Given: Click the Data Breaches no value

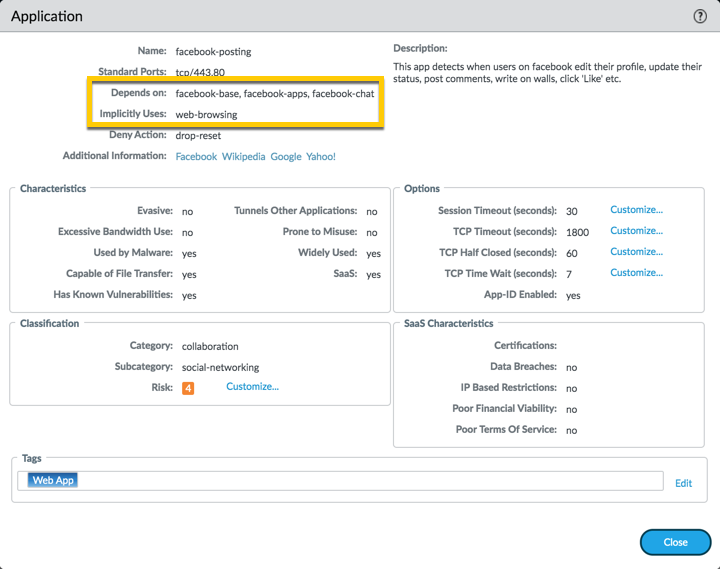Looking at the screenshot, I should (571, 367).
